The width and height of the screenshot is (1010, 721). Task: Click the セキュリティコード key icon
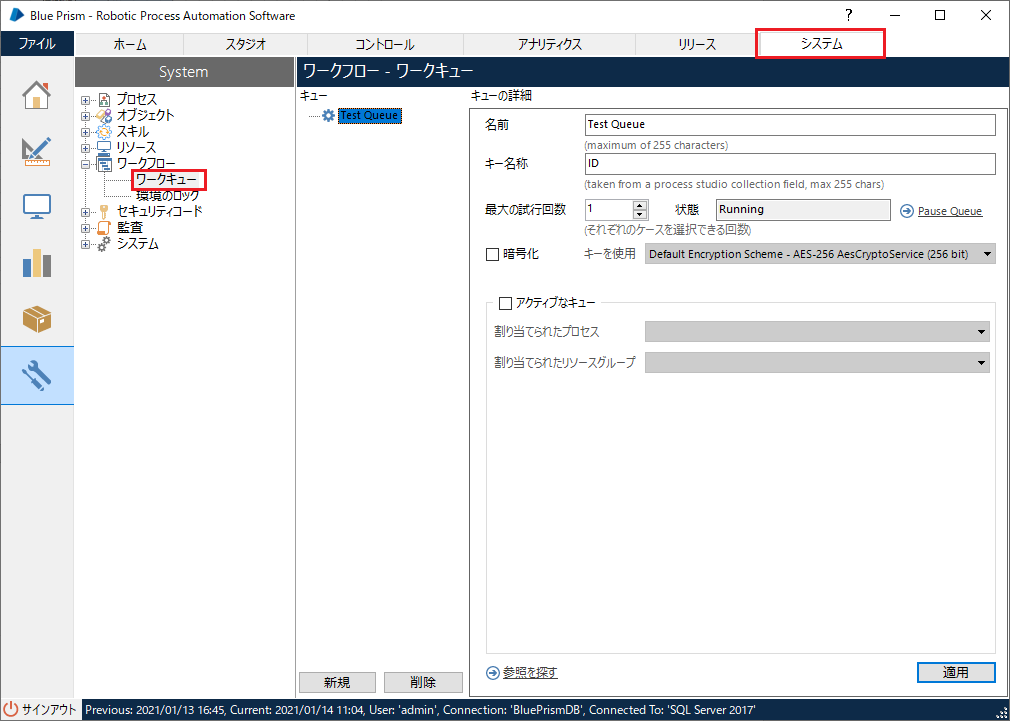tap(104, 212)
